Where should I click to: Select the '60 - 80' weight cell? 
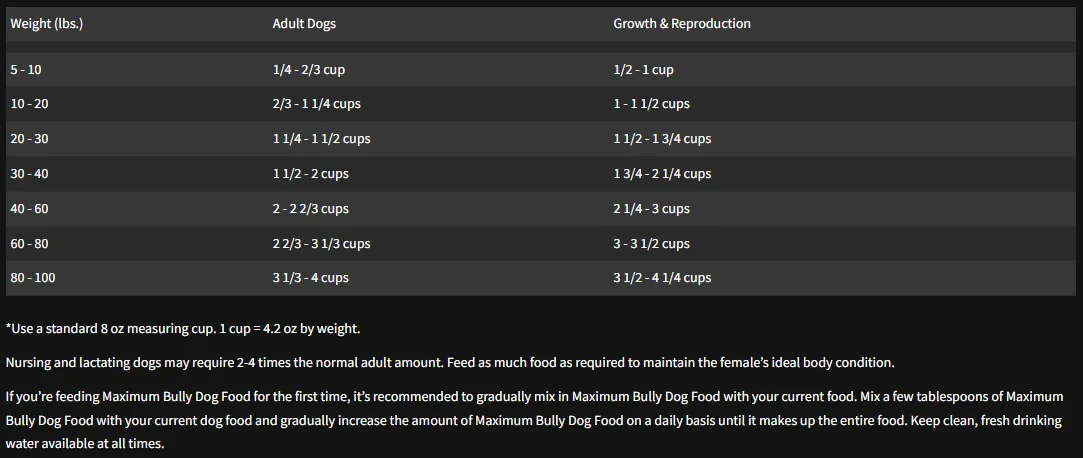coord(29,244)
